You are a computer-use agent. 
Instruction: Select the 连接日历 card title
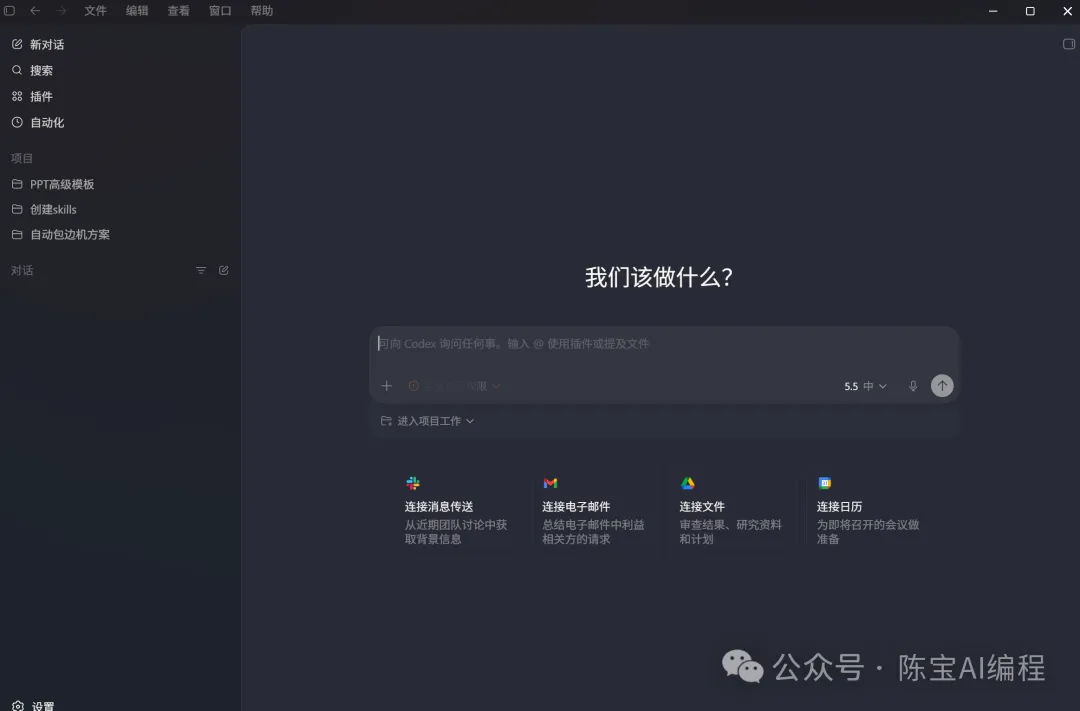point(839,506)
